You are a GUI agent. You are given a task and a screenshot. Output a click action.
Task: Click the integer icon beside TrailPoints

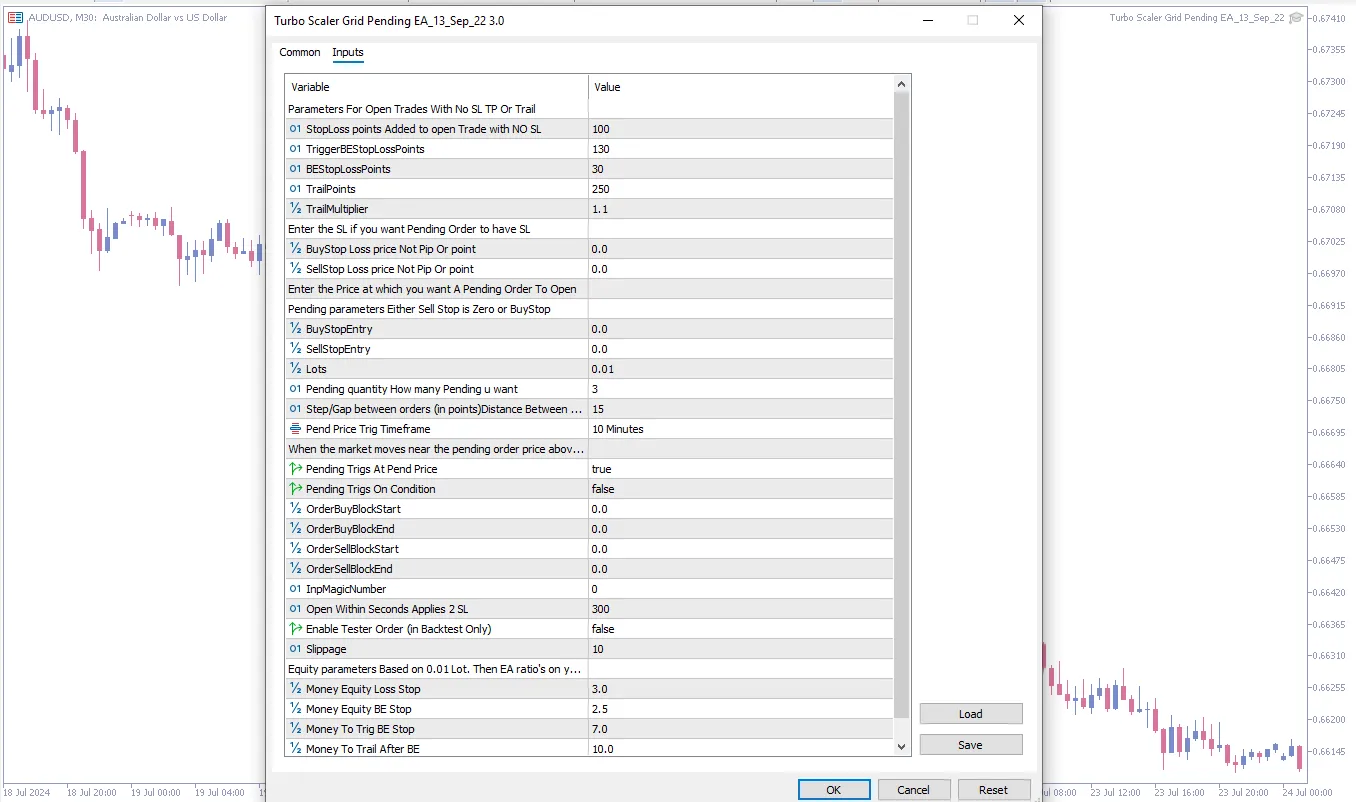[x=295, y=189]
